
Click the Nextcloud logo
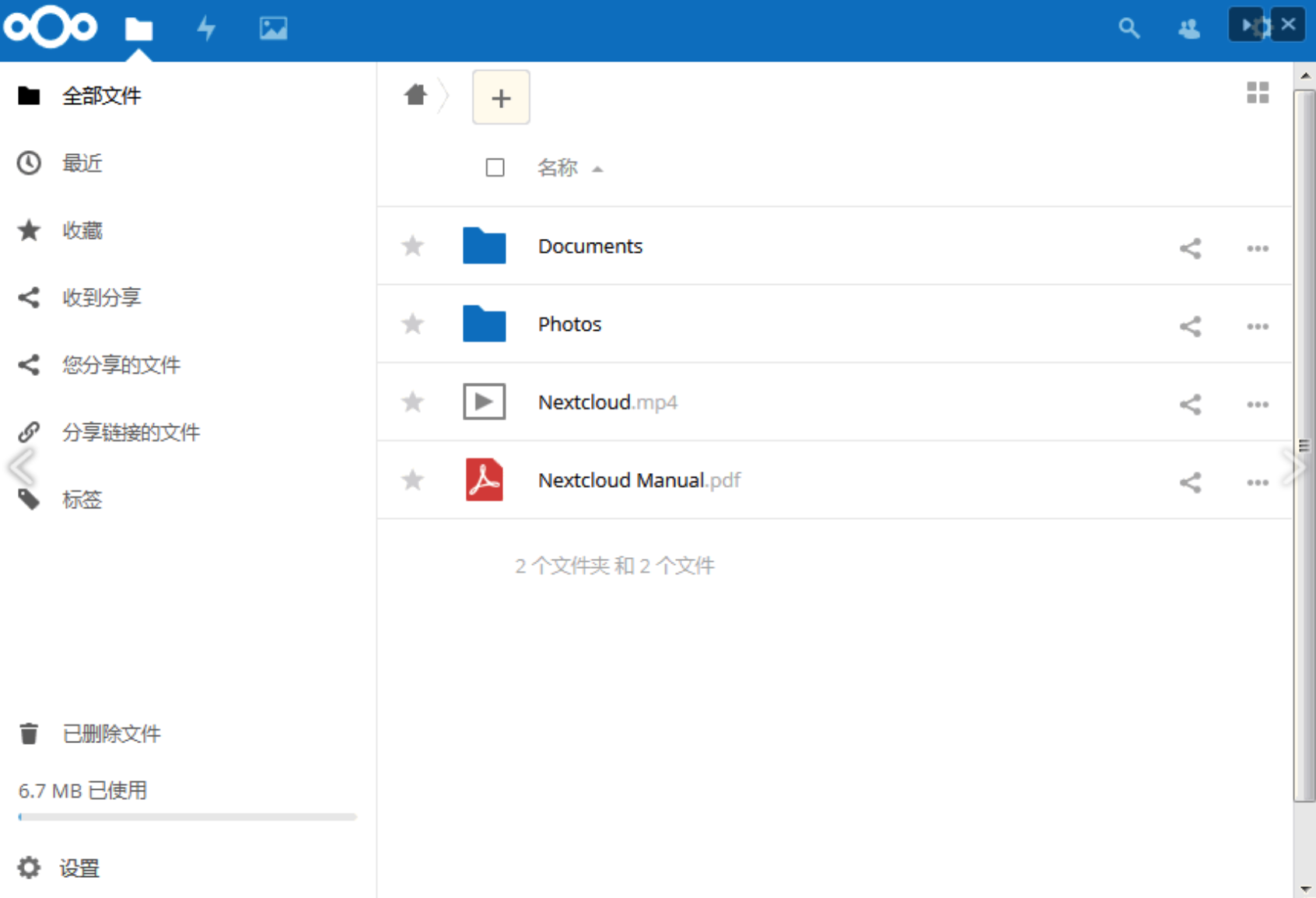(51, 27)
